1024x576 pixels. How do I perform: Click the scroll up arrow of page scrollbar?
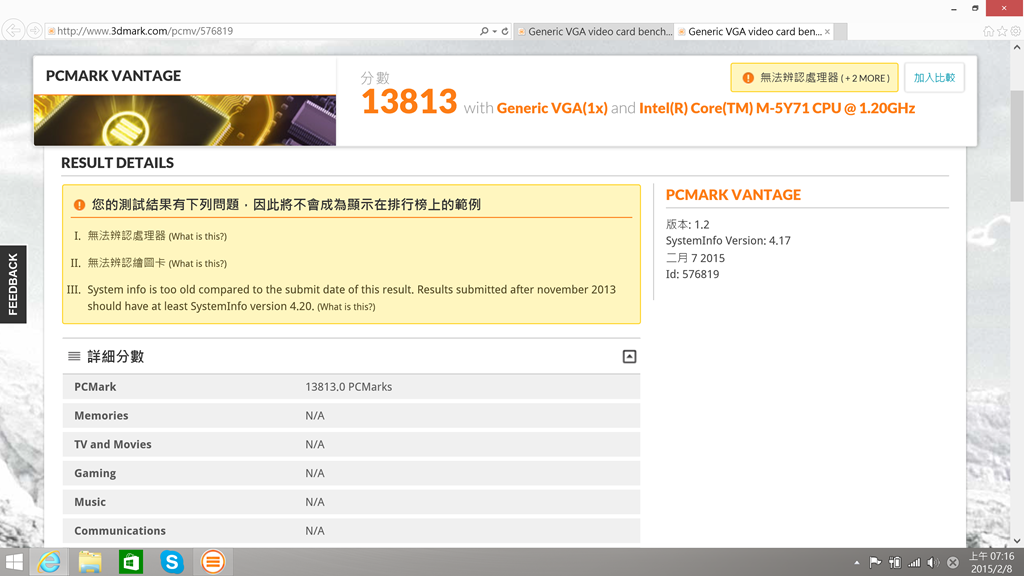pos(1017,47)
